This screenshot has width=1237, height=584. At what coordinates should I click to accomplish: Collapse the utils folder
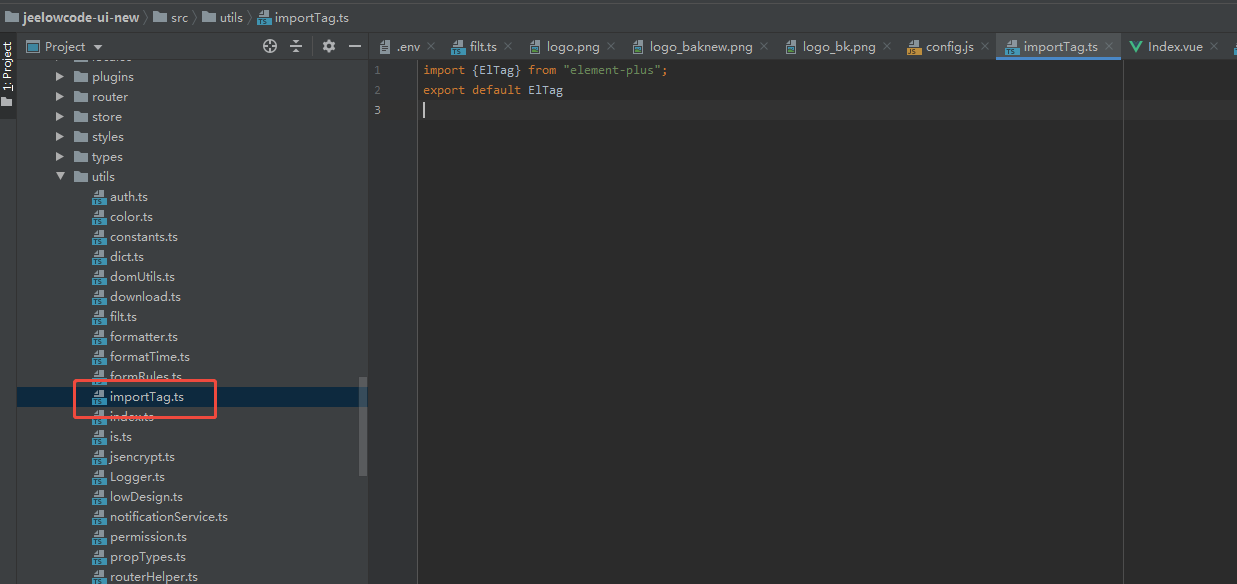pos(60,177)
